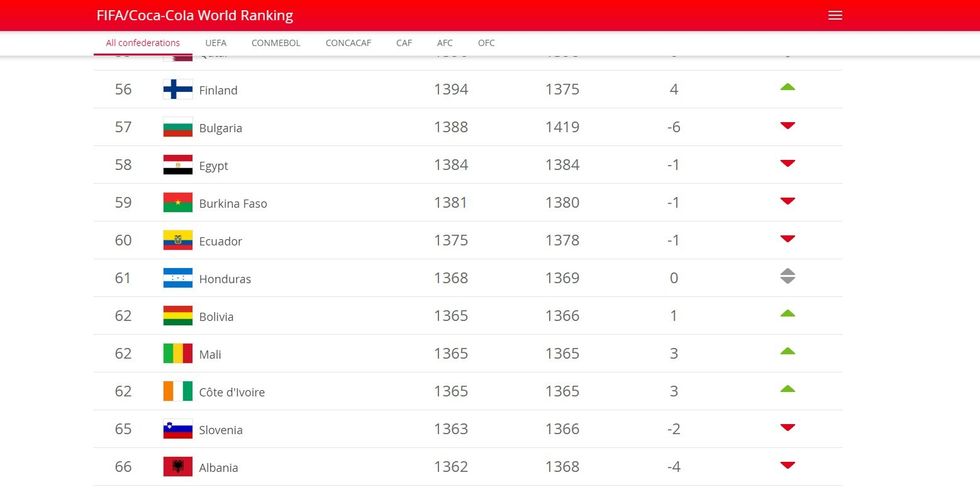Click the Bulgaria flag icon
The width and height of the screenshot is (980, 489).
[x=177, y=128]
